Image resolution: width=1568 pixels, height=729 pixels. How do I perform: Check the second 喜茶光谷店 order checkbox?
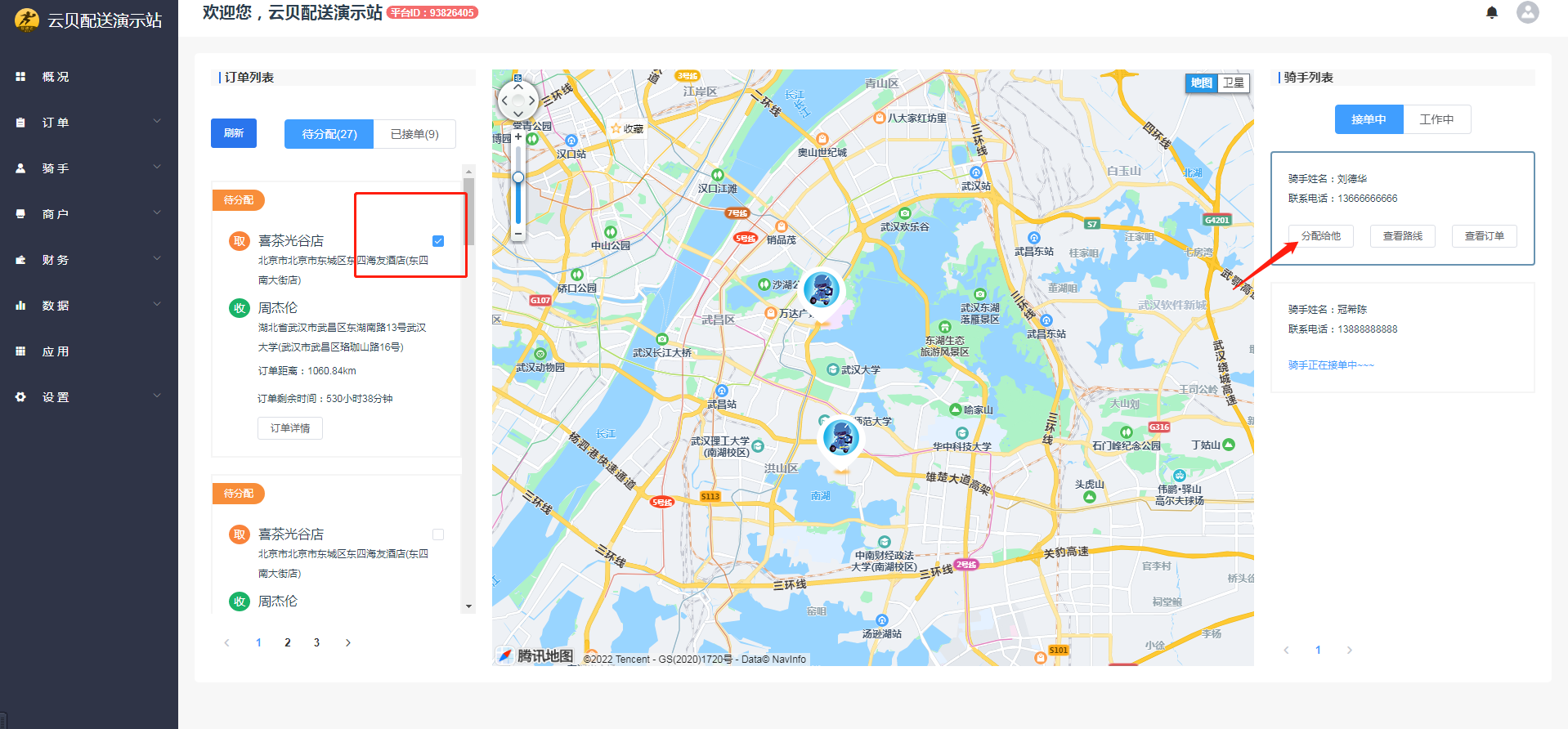(x=438, y=534)
